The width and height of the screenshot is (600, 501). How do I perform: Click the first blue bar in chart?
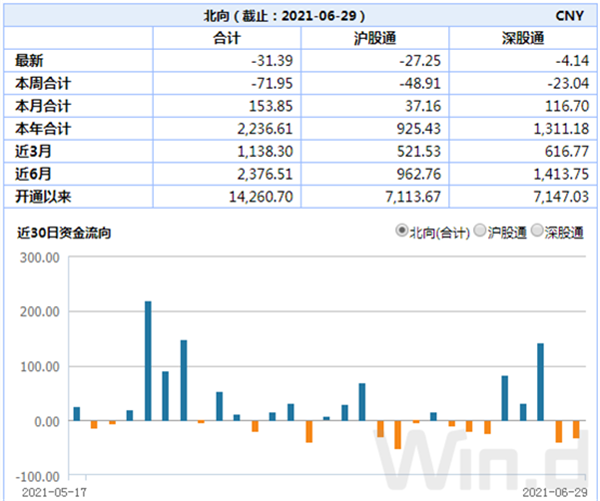click(77, 414)
